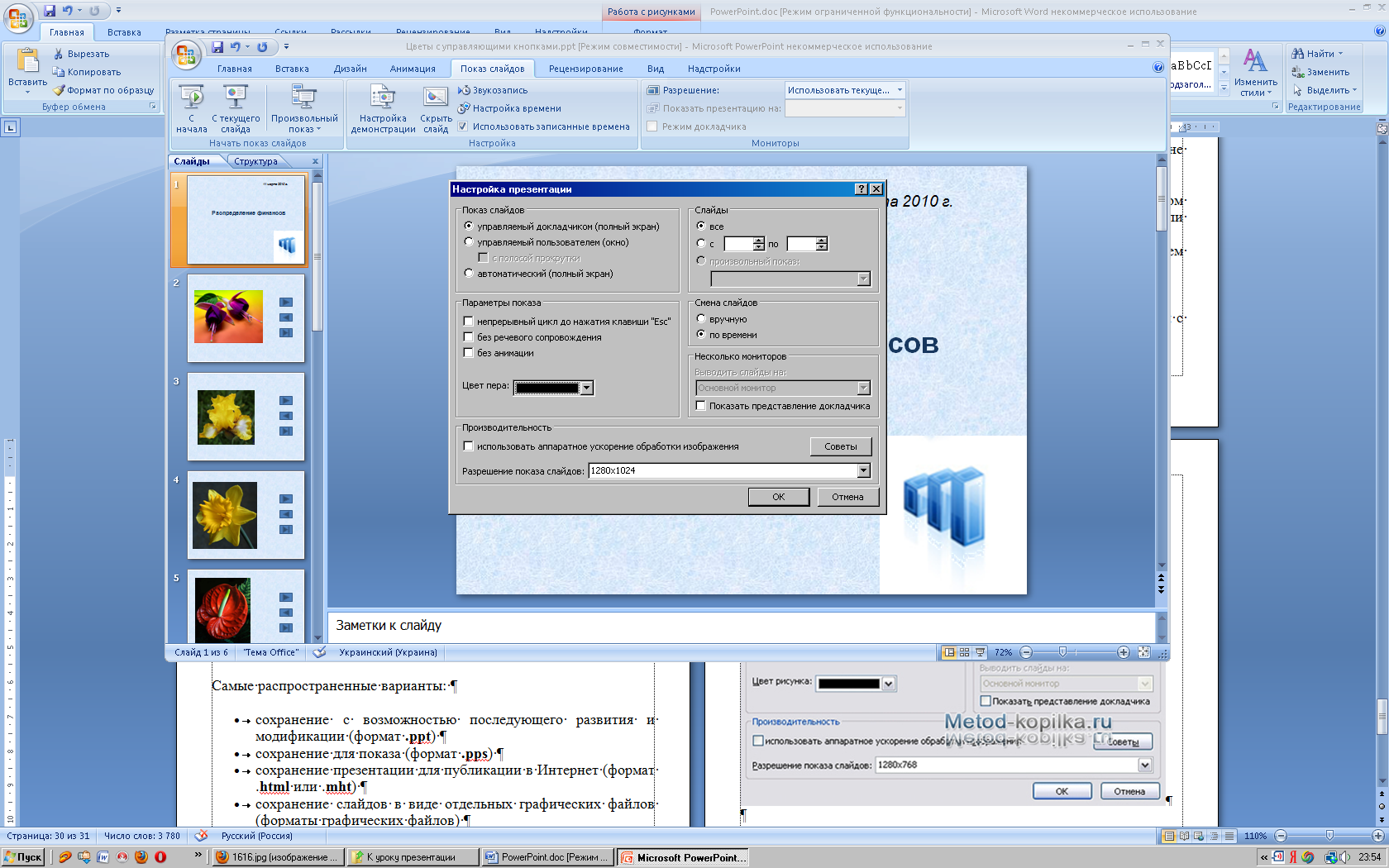
Task: Select slide 2 thumbnail fuchsia flower
Action: (246, 318)
